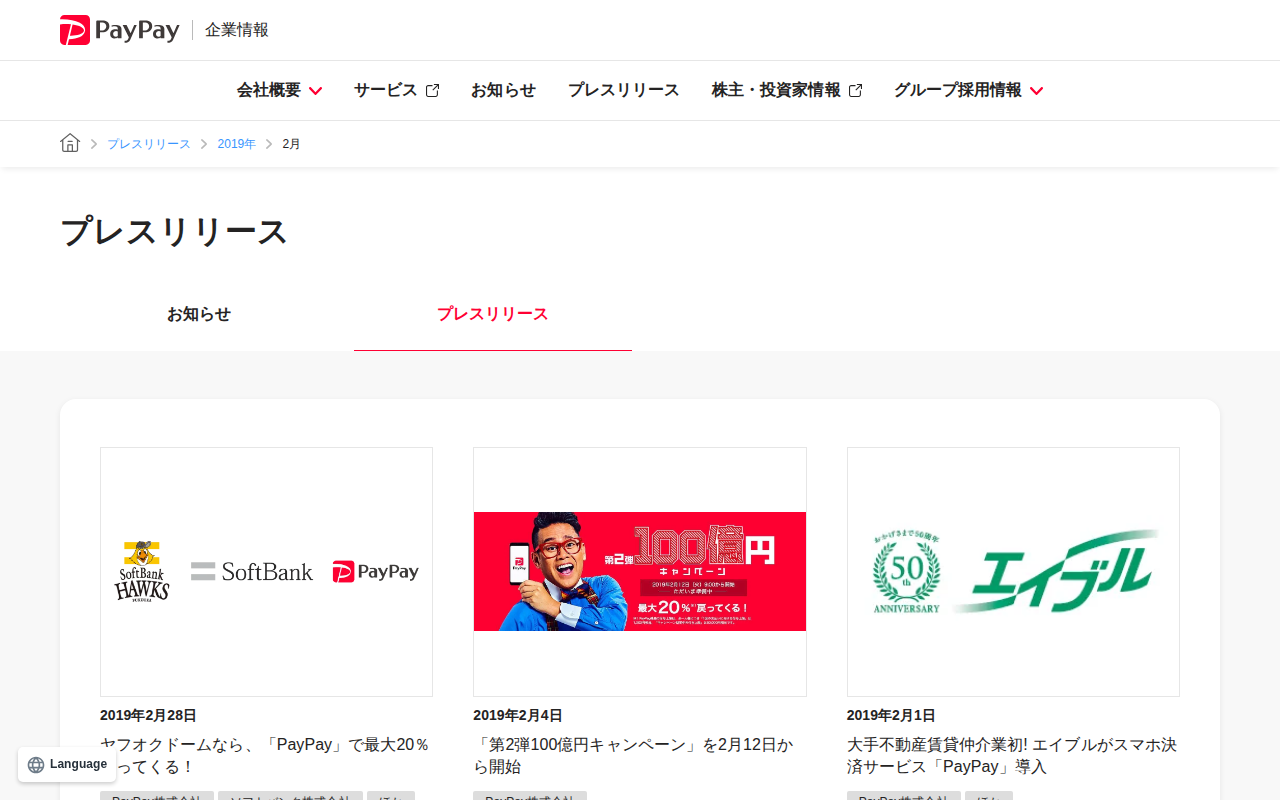Open the Language selector button
1280x800 pixels.
pos(67,765)
